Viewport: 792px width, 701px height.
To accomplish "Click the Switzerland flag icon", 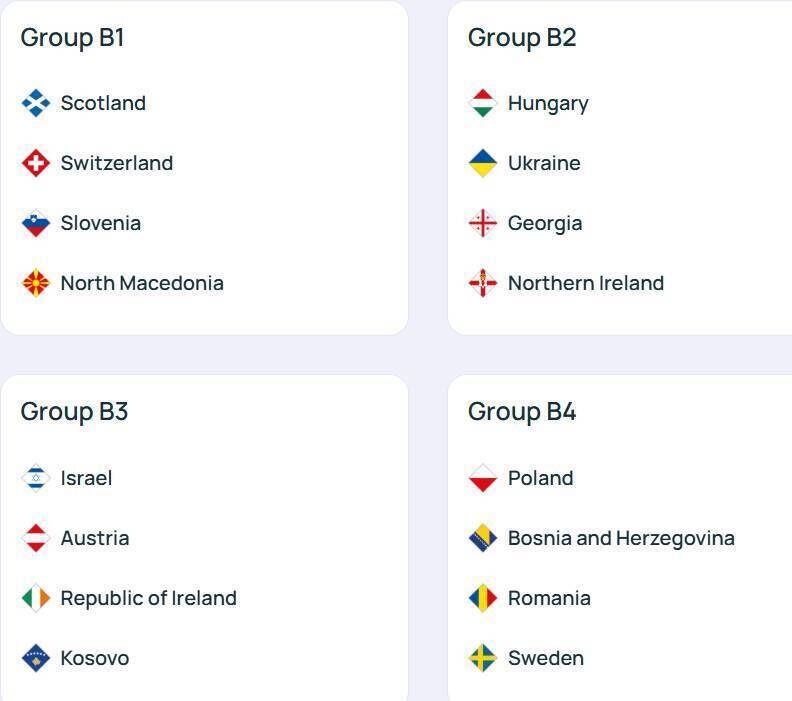I will click(36, 163).
